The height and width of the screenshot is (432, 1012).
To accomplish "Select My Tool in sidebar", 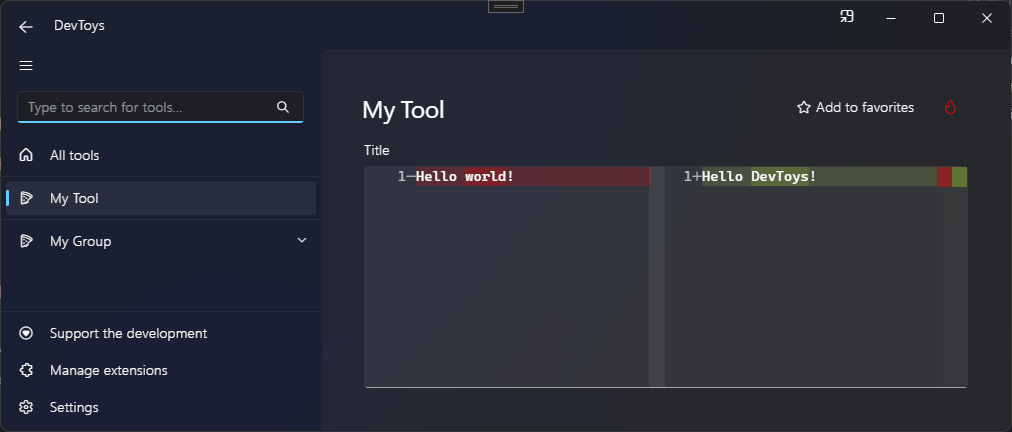I will pos(161,198).
